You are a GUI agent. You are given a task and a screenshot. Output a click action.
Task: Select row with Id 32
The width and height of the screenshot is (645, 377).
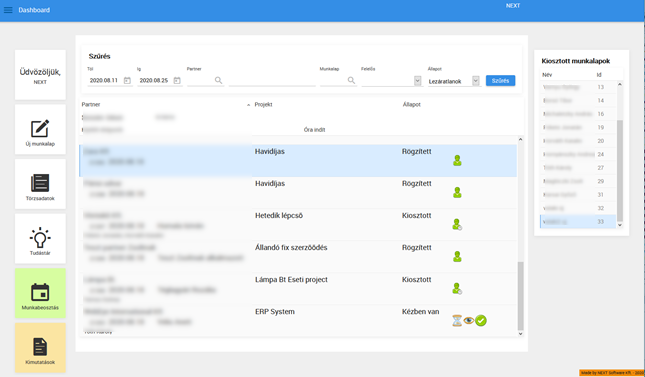coord(578,208)
